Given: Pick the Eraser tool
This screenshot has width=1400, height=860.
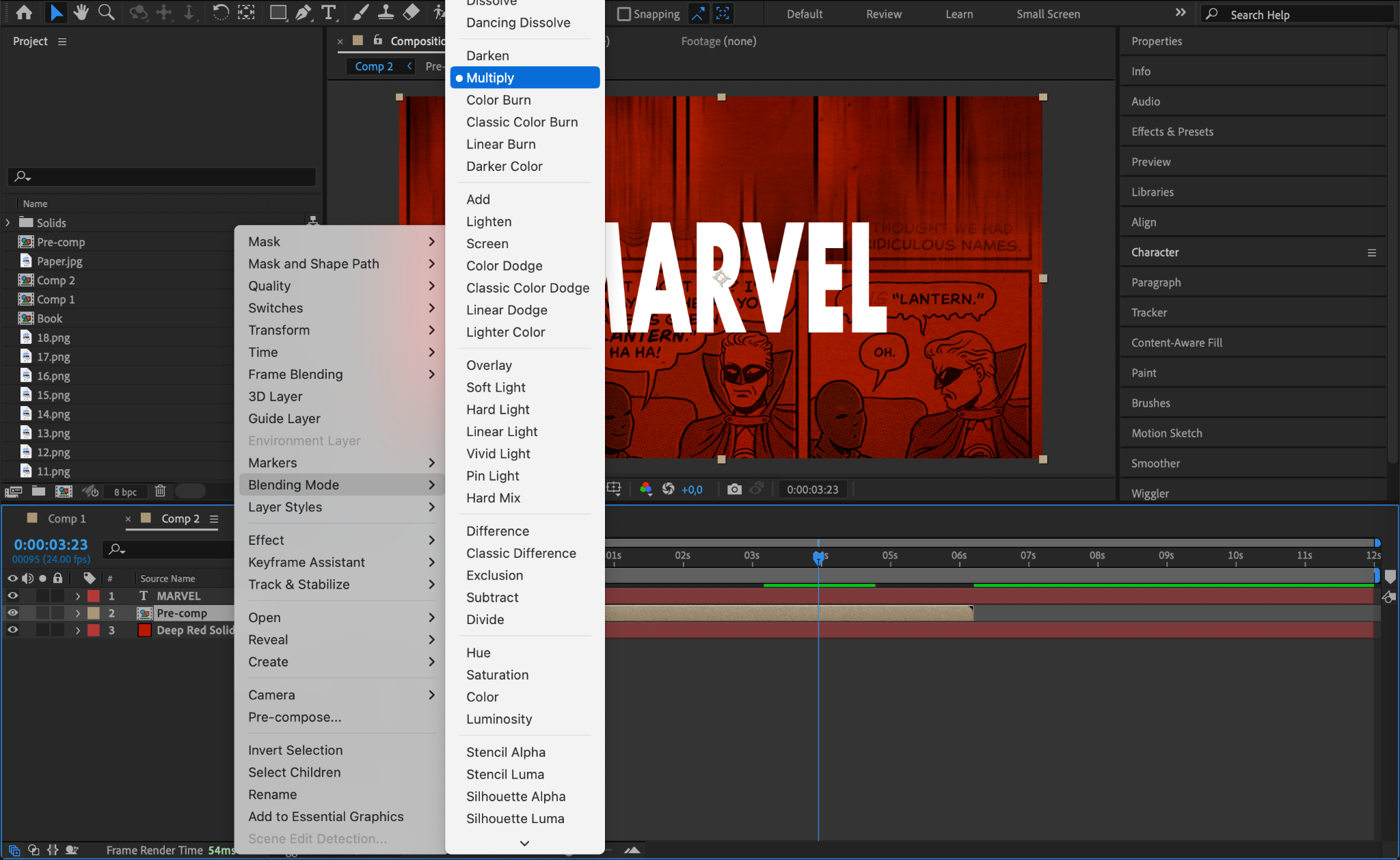Looking at the screenshot, I should (411, 12).
